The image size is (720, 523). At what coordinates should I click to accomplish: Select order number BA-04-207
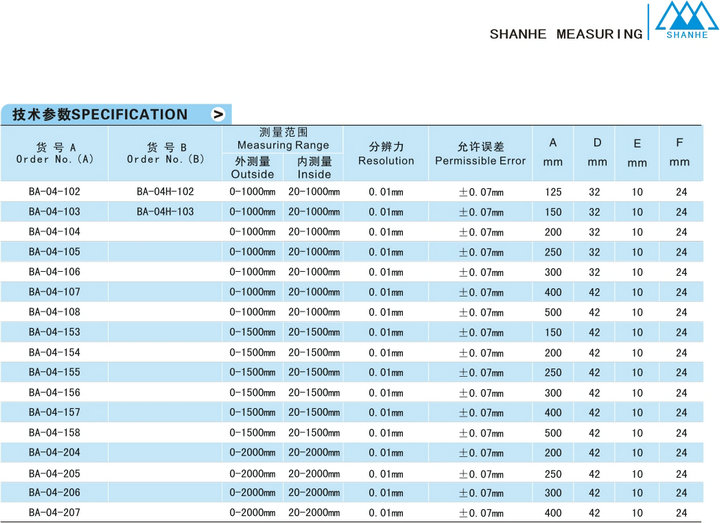point(54,512)
